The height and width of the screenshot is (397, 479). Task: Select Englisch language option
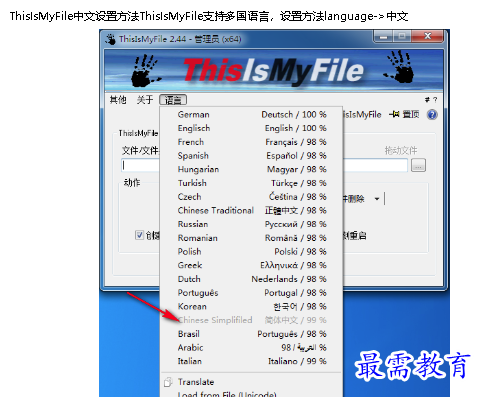coord(252,128)
